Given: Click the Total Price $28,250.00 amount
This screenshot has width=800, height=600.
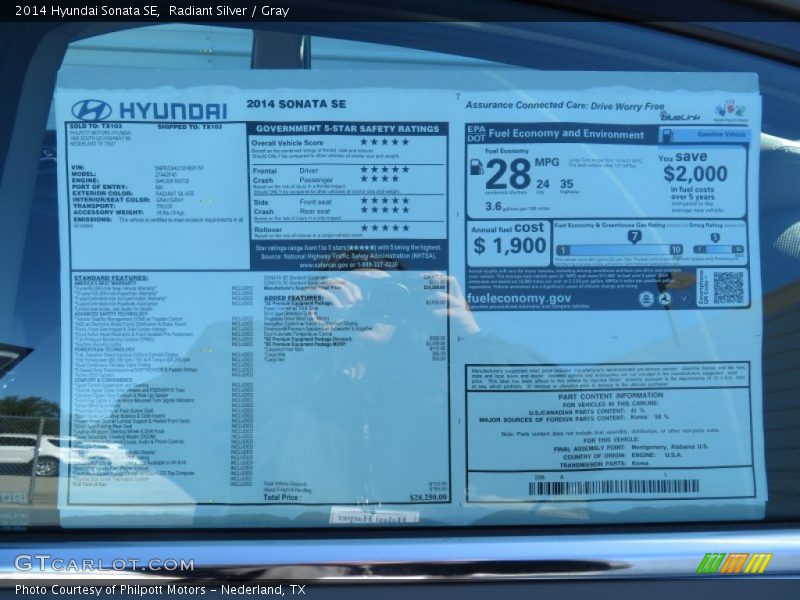Looking at the screenshot, I should pyautogui.click(x=429, y=497).
